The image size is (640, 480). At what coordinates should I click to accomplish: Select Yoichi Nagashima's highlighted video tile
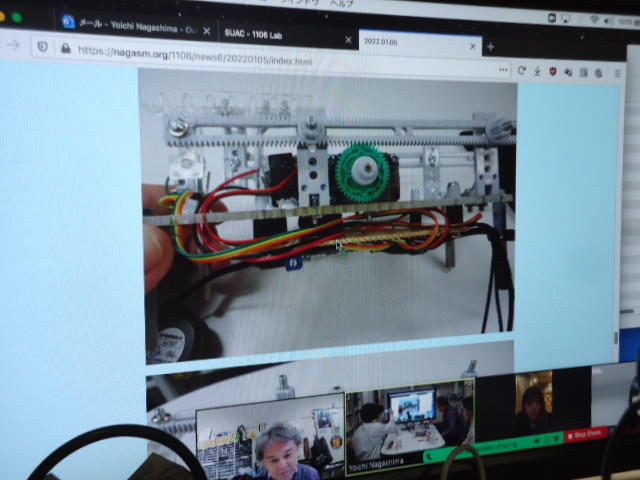pos(409,427)
